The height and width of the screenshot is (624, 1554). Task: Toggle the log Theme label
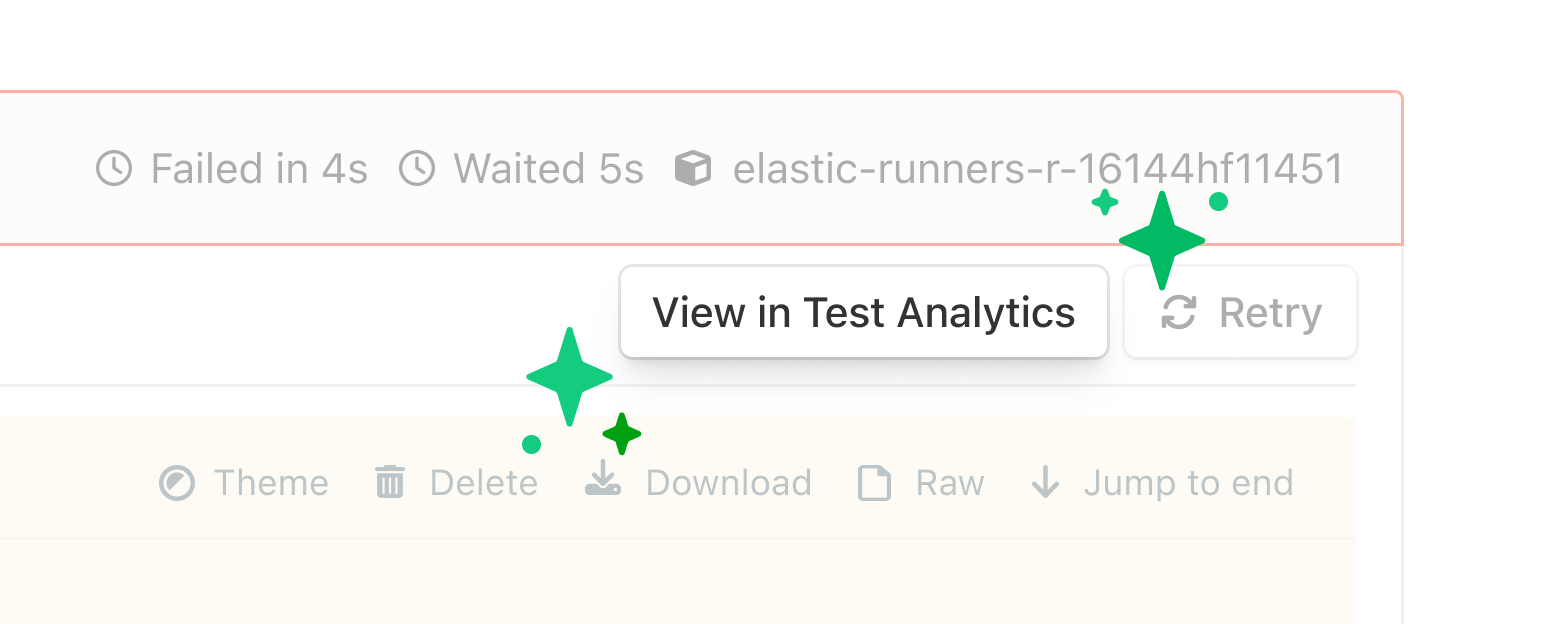click(x=271, y=483)
